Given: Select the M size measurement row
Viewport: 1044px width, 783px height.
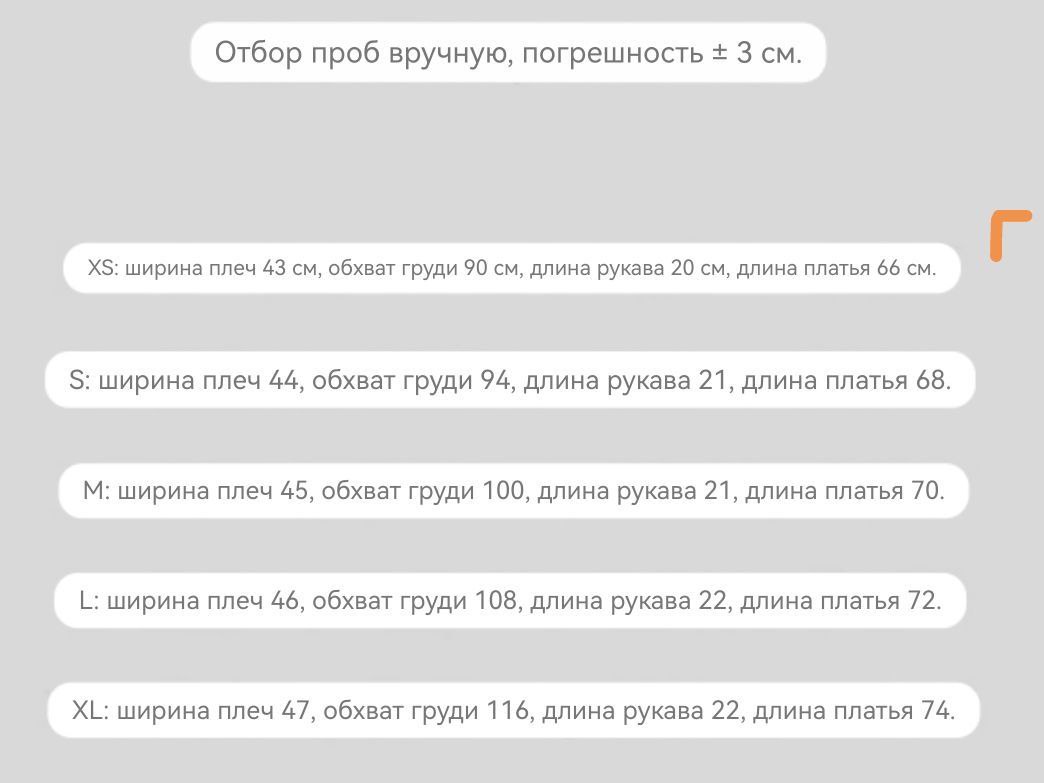Looking at the screenshot, I should 513,491.
